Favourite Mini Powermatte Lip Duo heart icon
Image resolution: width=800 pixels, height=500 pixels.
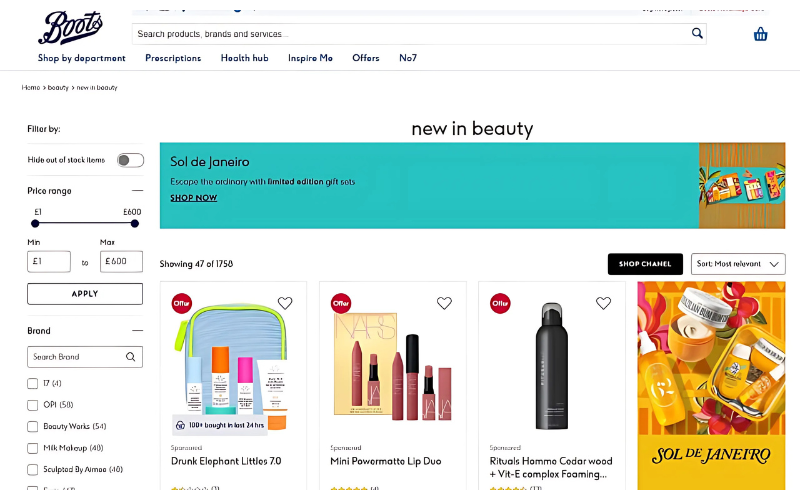(444, 303)
